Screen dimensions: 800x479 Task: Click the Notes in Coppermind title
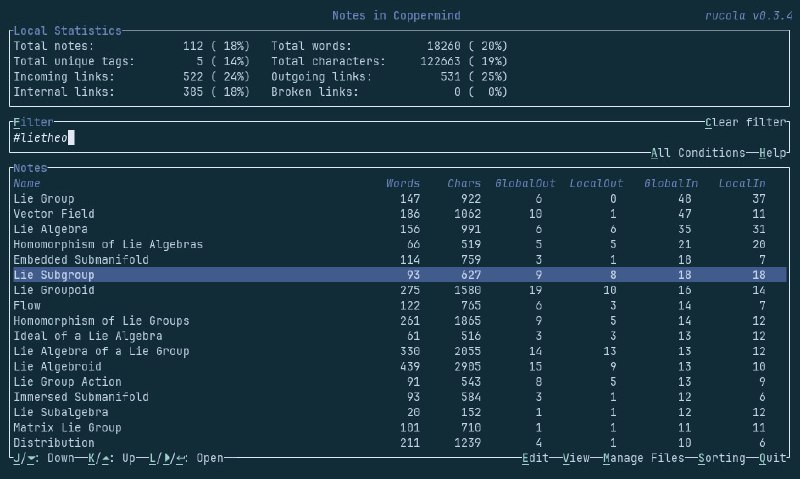click(396, 16)
